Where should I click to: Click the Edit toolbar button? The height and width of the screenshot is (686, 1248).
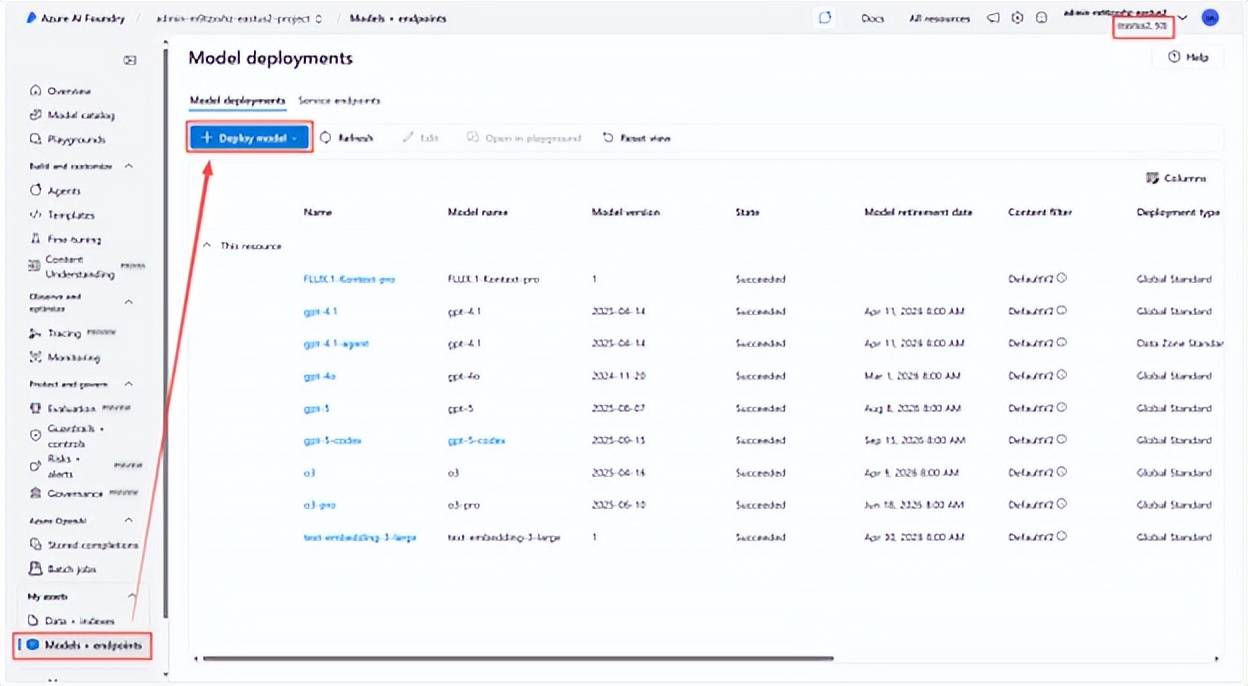tap(420, 138)
